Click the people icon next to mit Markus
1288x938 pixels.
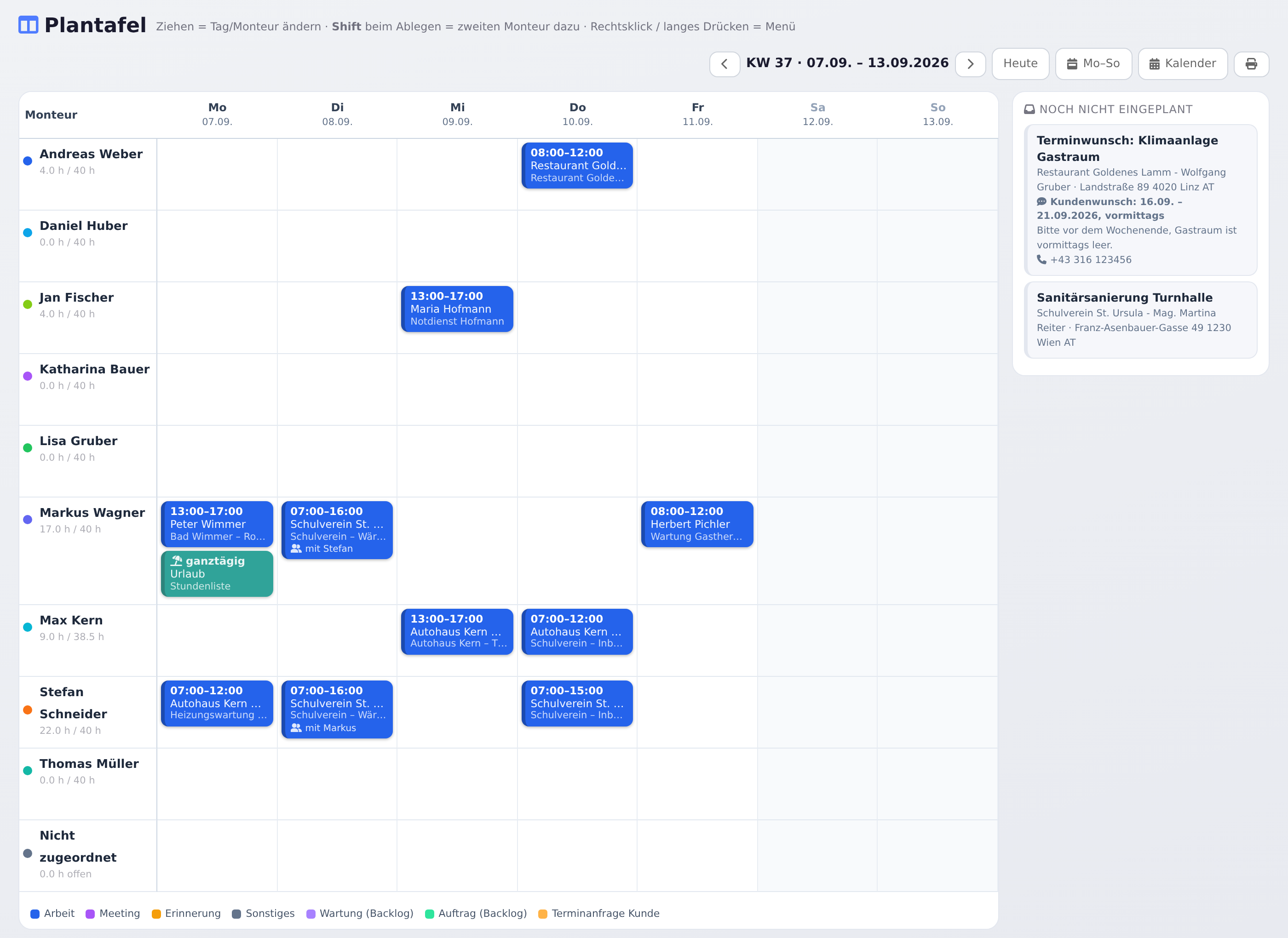point(296,728)
